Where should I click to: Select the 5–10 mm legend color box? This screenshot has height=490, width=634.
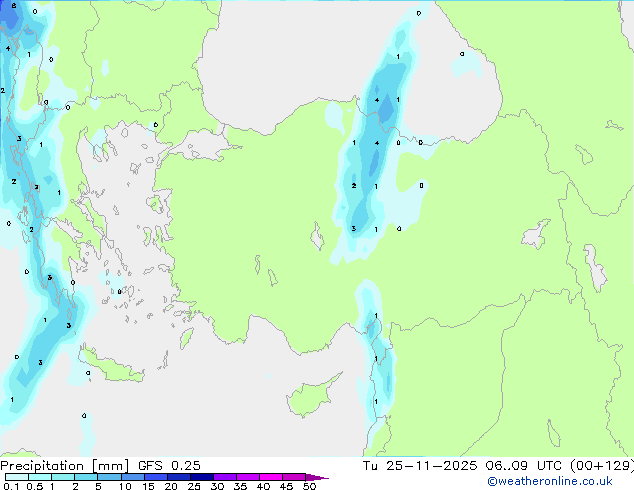(109, 477)
